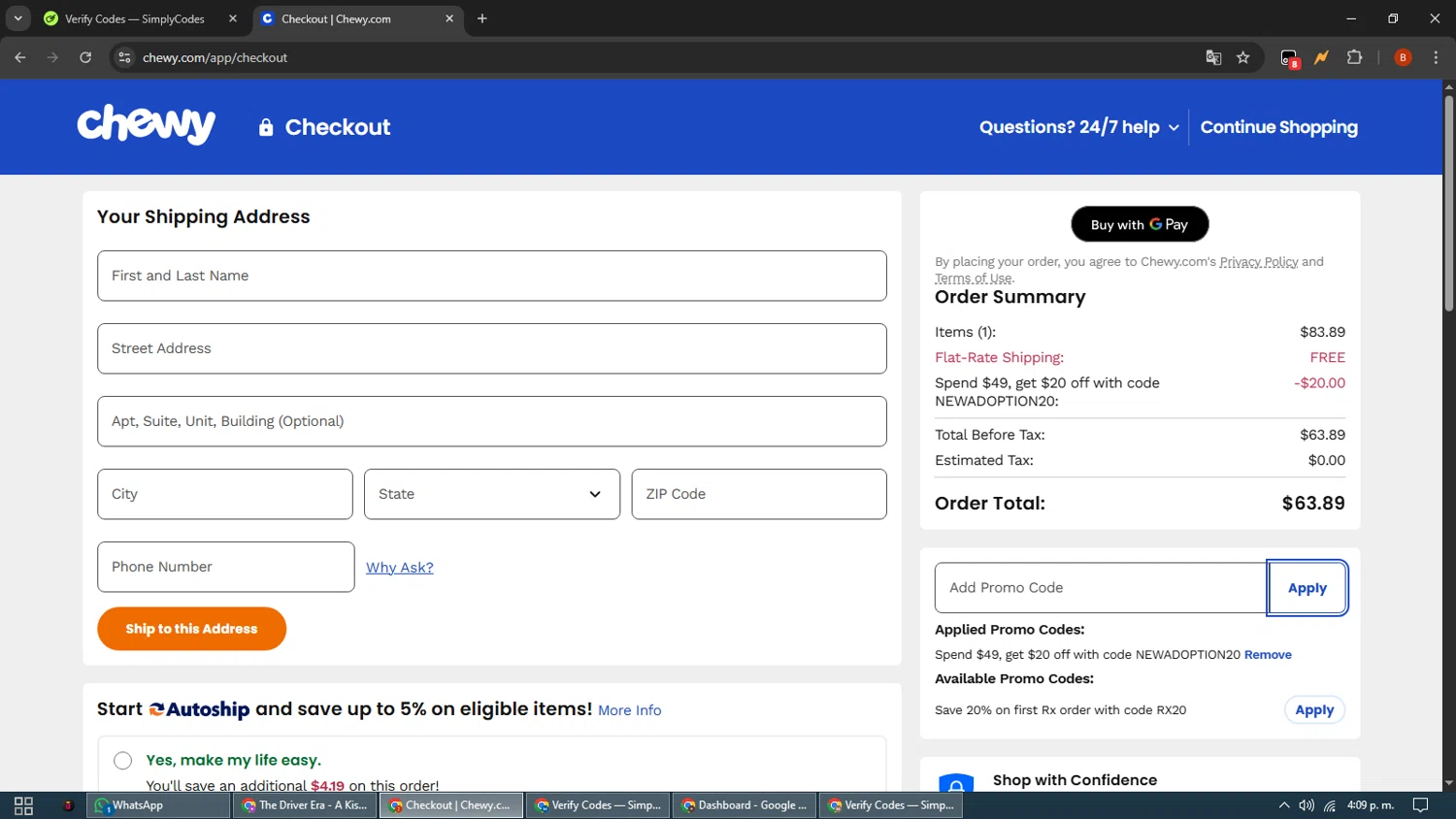This screenshot has width=1456, height=819.
Task: Click the Chewy logo
Action: (147, 125)
